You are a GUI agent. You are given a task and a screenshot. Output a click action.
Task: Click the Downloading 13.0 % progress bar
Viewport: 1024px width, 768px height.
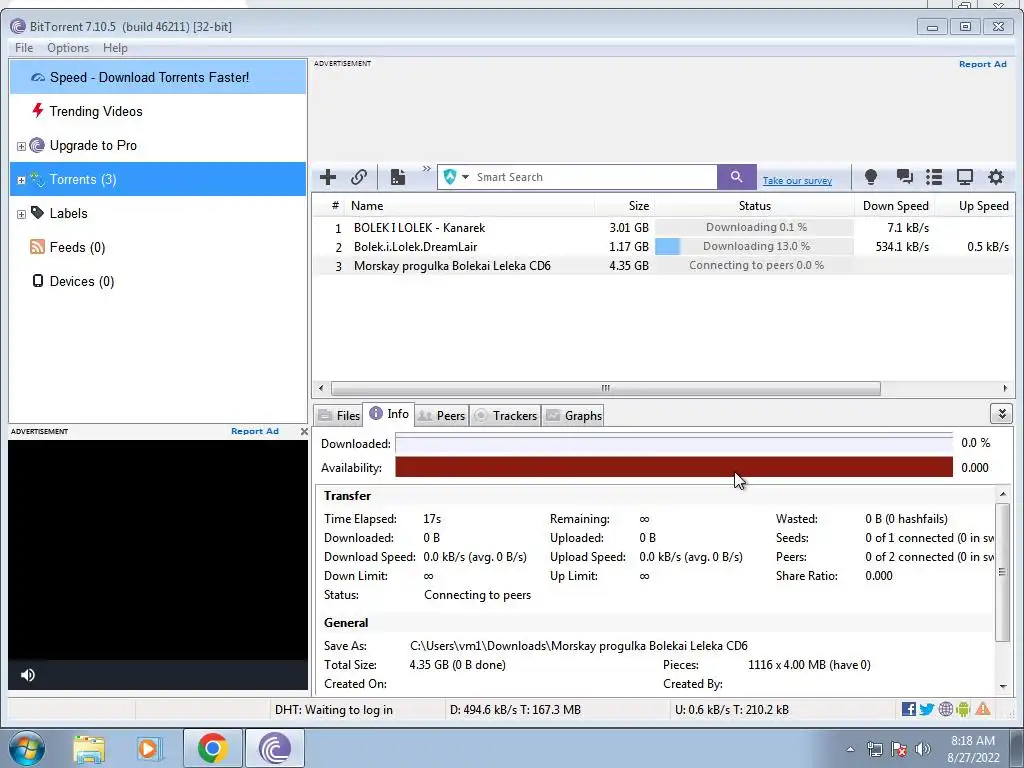tap(754, 246)
